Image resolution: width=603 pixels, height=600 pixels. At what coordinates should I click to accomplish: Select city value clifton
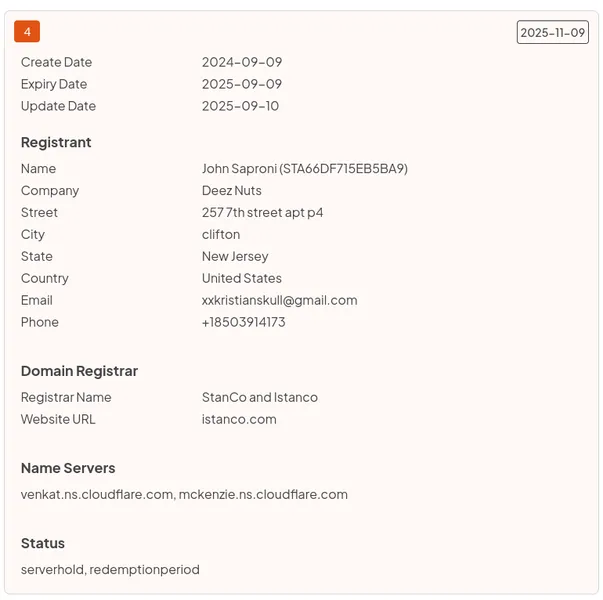click(221, 235)
